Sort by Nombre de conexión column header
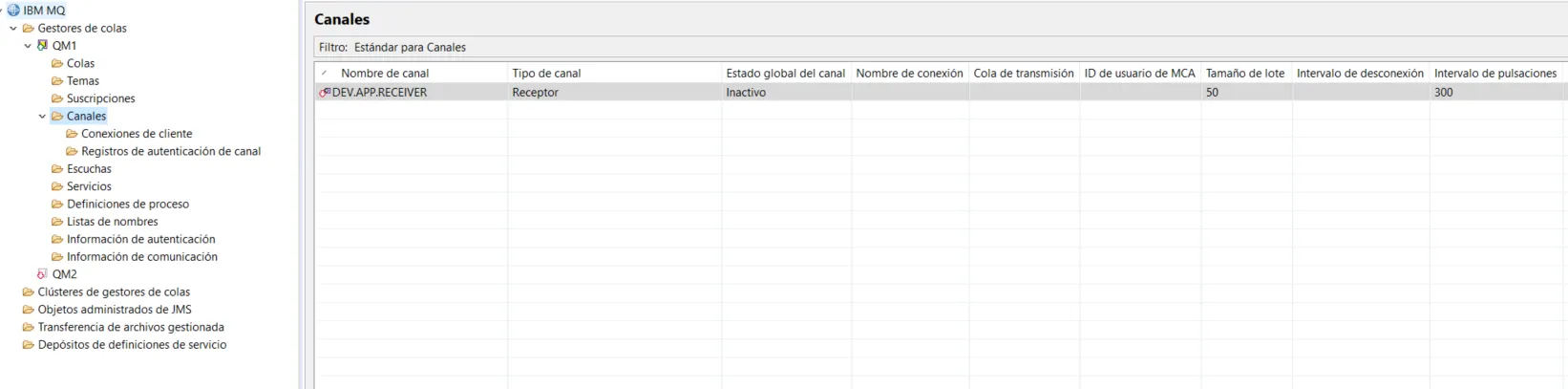Image resolution: width=1568 pixels, height=389 pixels. 910,73
